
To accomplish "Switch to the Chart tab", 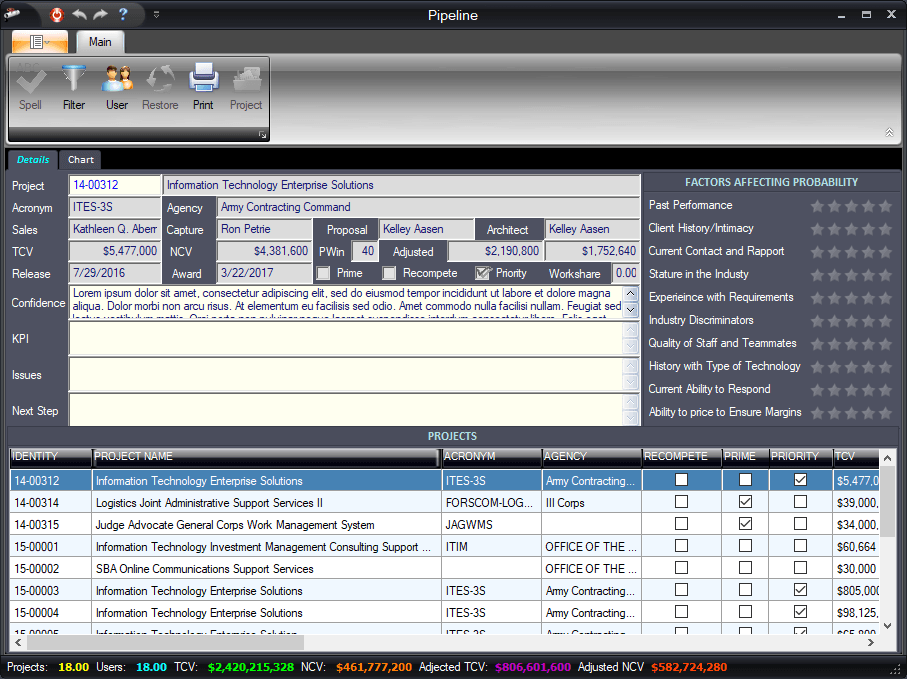I will [81, 160].
